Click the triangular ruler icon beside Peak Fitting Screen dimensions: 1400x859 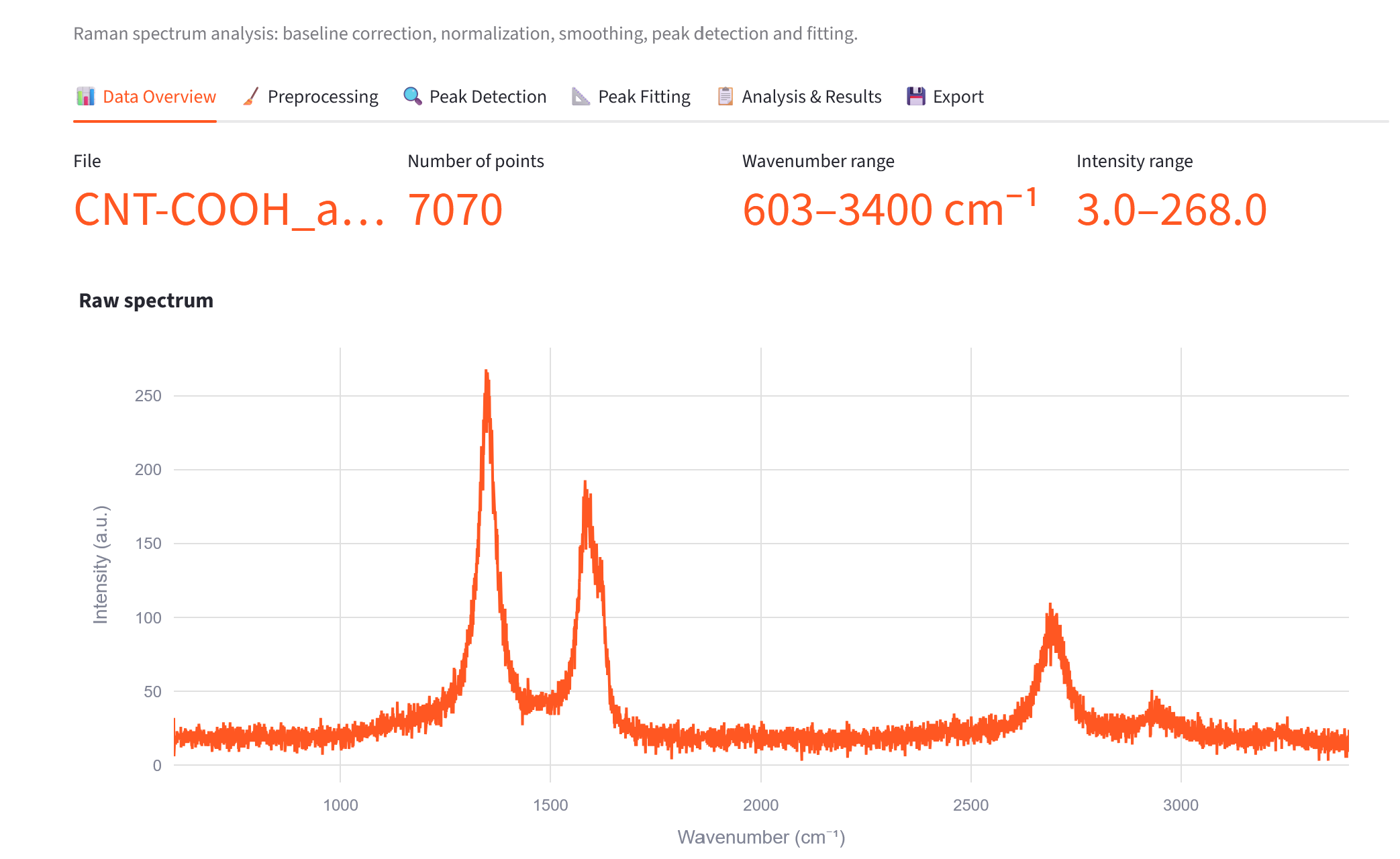click(581, 97)
